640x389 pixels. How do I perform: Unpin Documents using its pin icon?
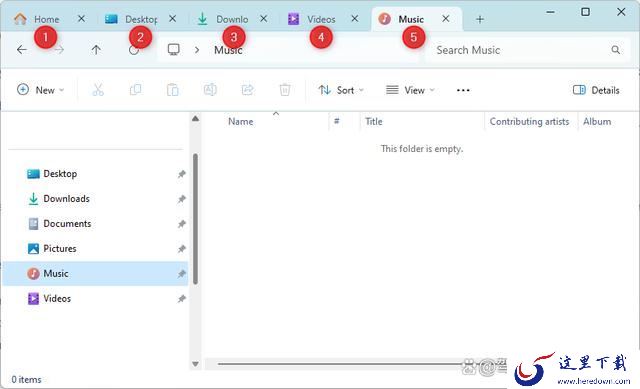182,224
